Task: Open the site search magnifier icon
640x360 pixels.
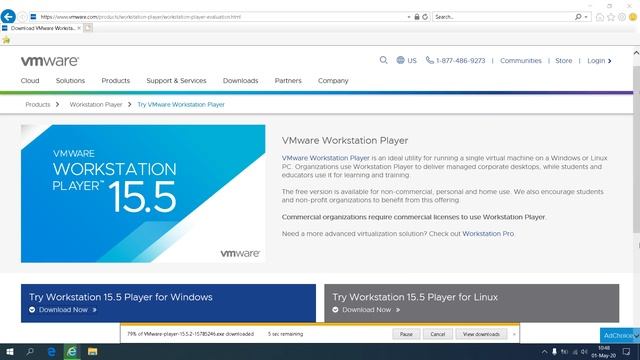Action: 383,60
